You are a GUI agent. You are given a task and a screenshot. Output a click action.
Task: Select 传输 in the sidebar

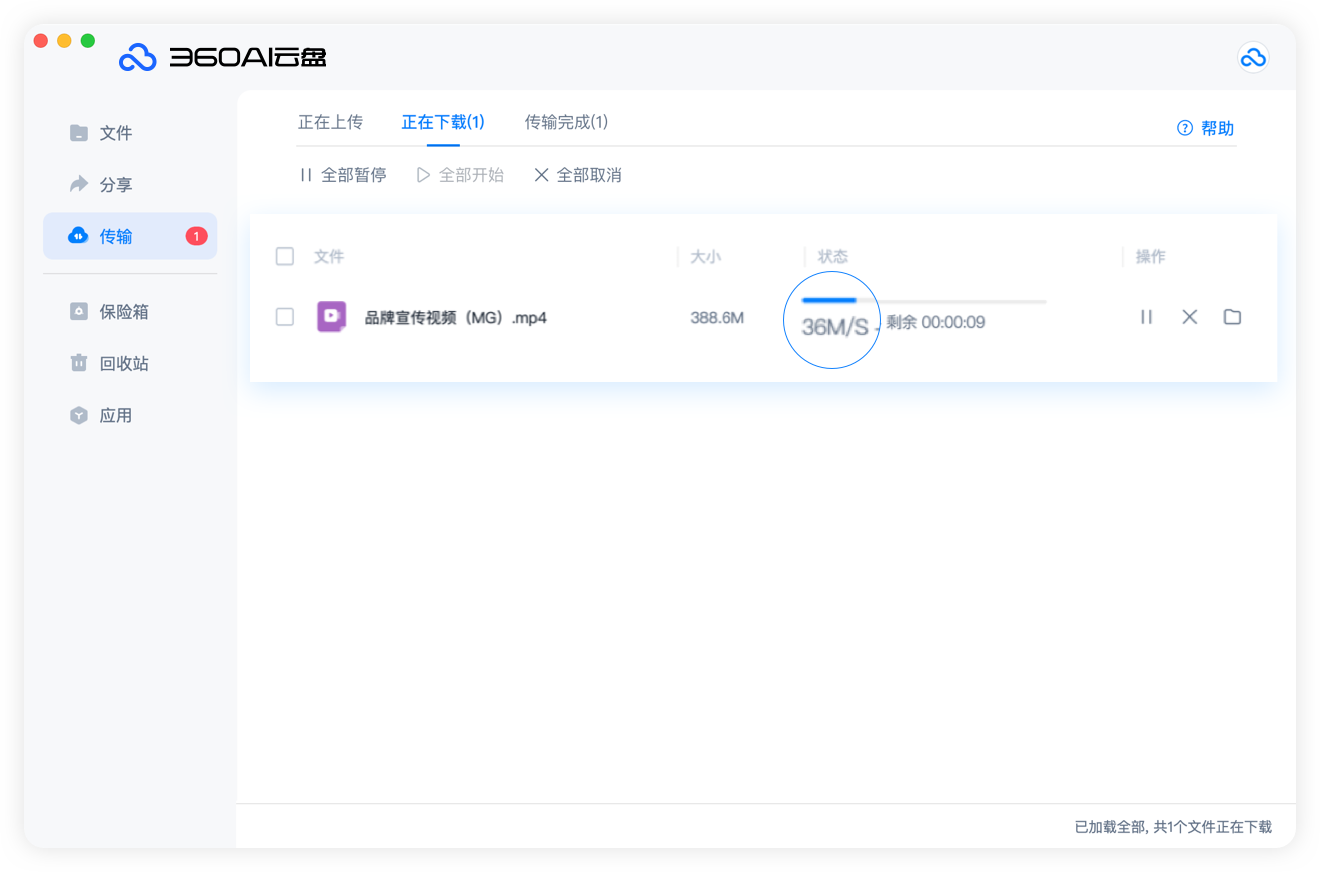pyautogui.click(x=130, y=236)
